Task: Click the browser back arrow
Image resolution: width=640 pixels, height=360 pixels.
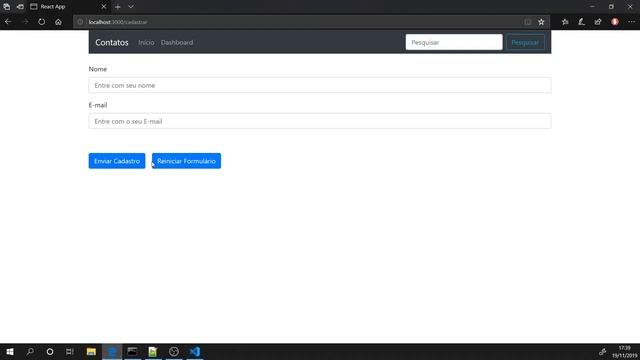Action: point(8,22)
